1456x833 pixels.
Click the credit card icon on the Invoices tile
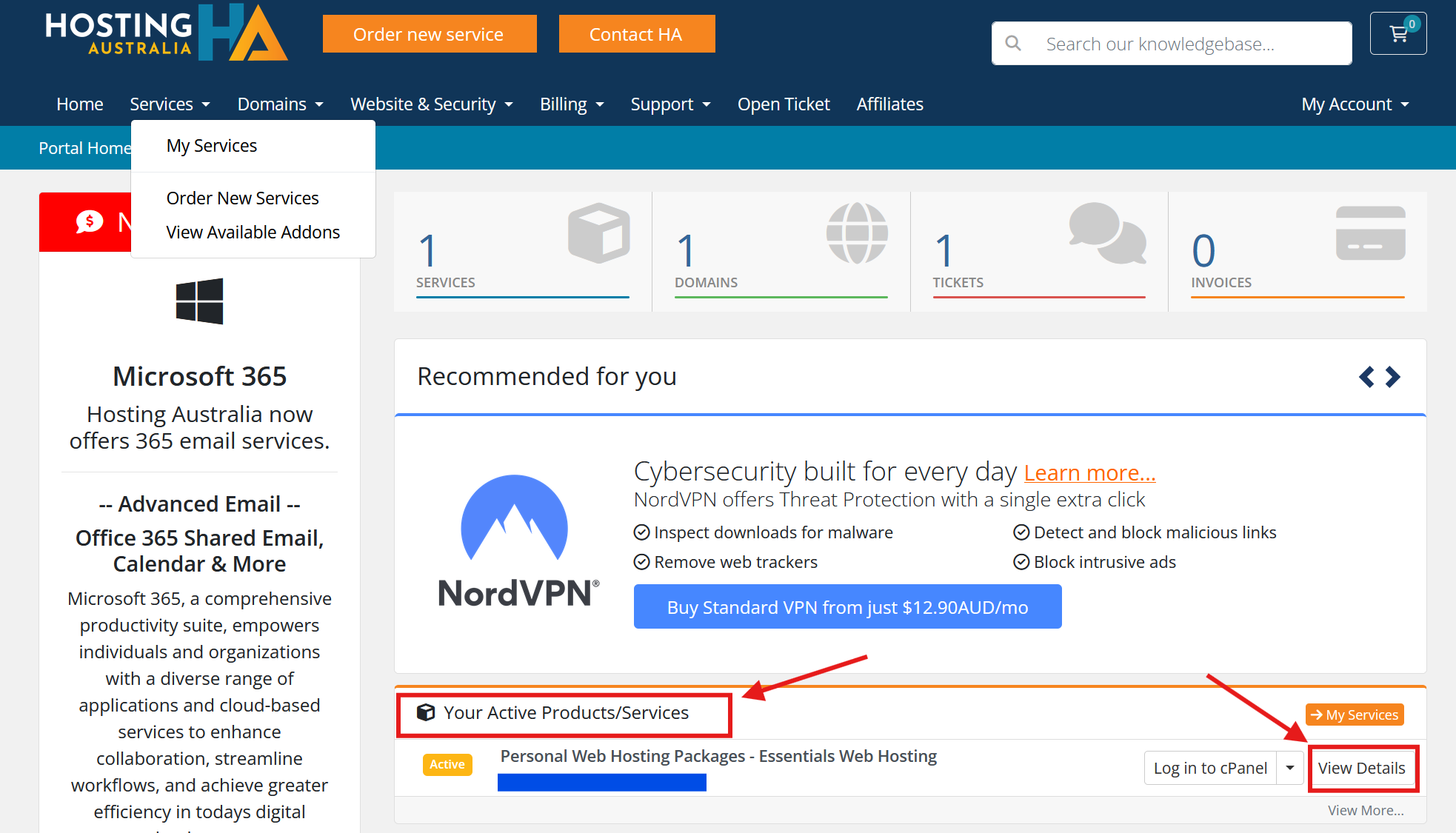1371,233
